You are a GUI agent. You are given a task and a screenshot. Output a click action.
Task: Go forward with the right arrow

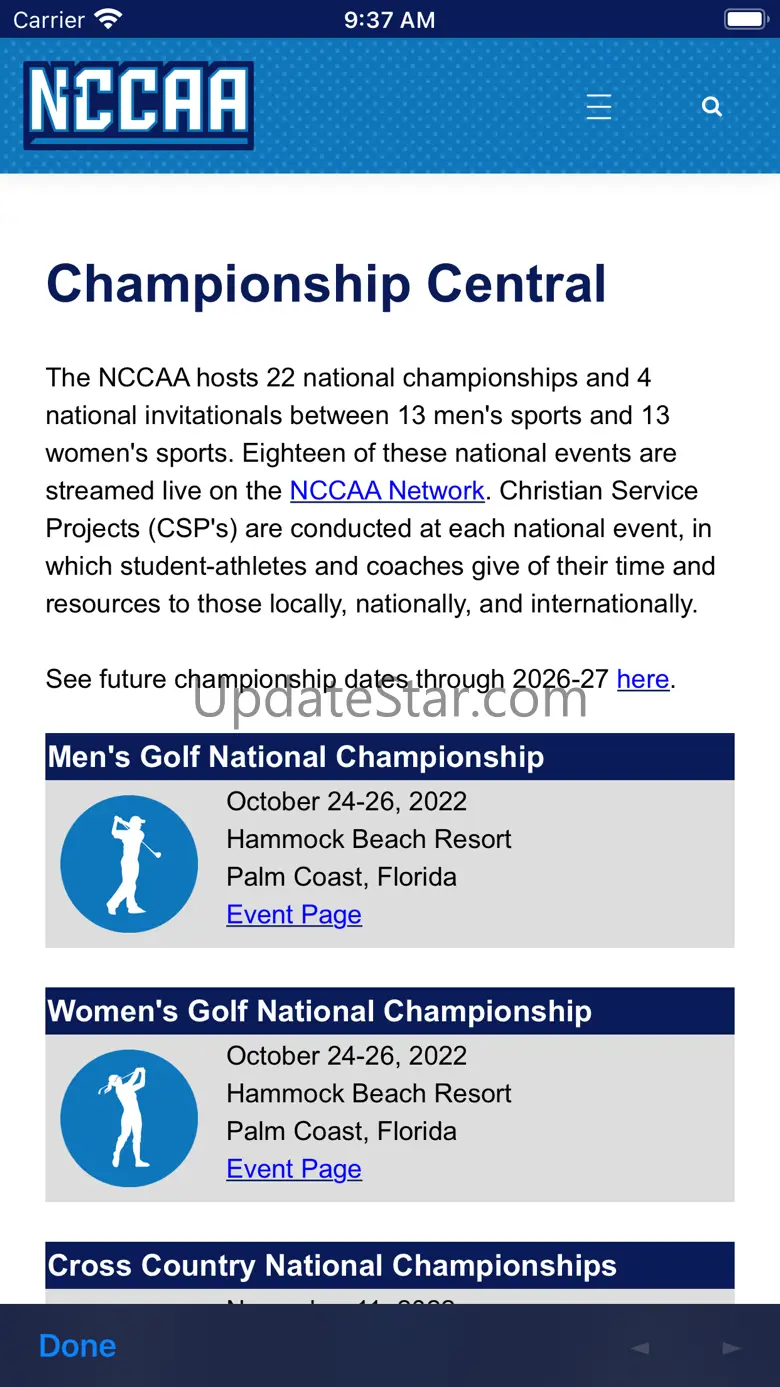[x=732, y=1347]
